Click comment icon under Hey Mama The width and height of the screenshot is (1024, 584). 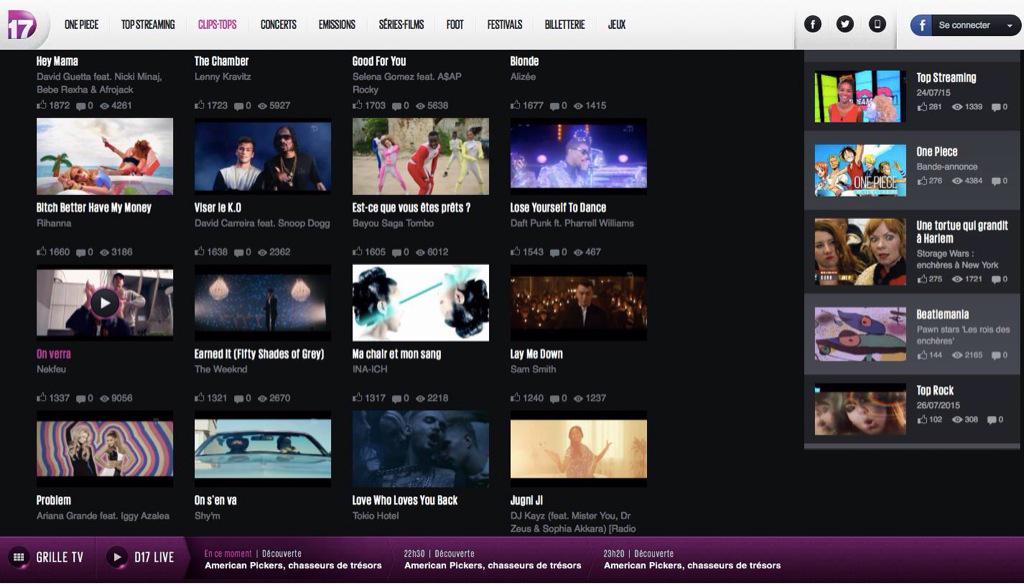(x=80, y=106)
